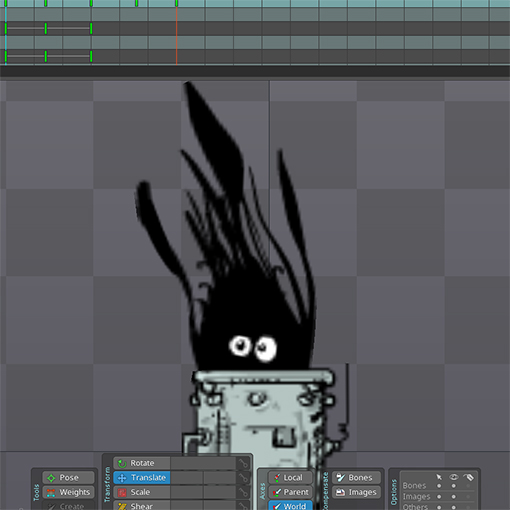Activate the Scale transform tool

(x=142, y=492)
